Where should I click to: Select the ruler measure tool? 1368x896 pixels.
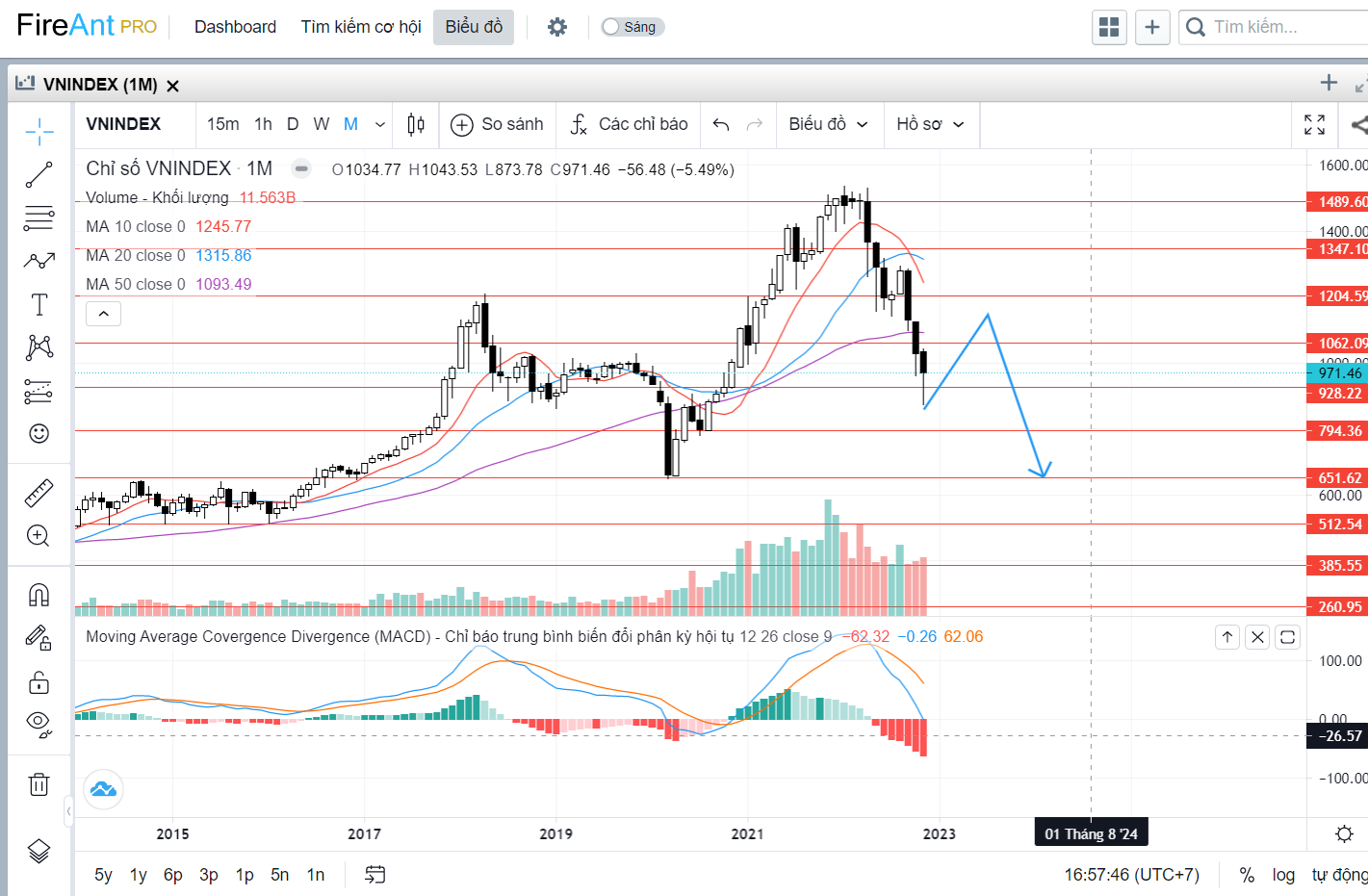tap(39, 494)
